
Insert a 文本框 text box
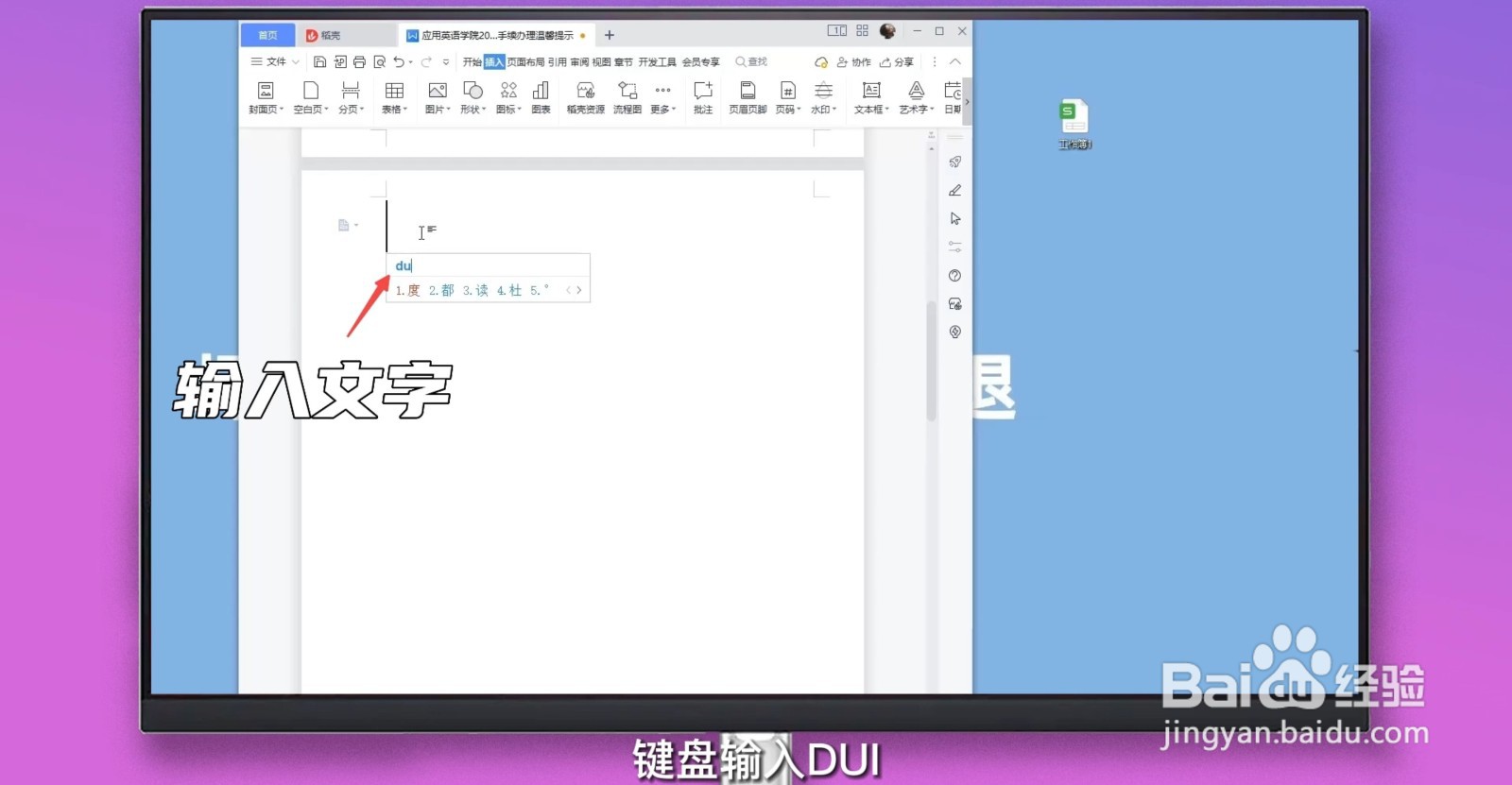click(x=871, y=97)
